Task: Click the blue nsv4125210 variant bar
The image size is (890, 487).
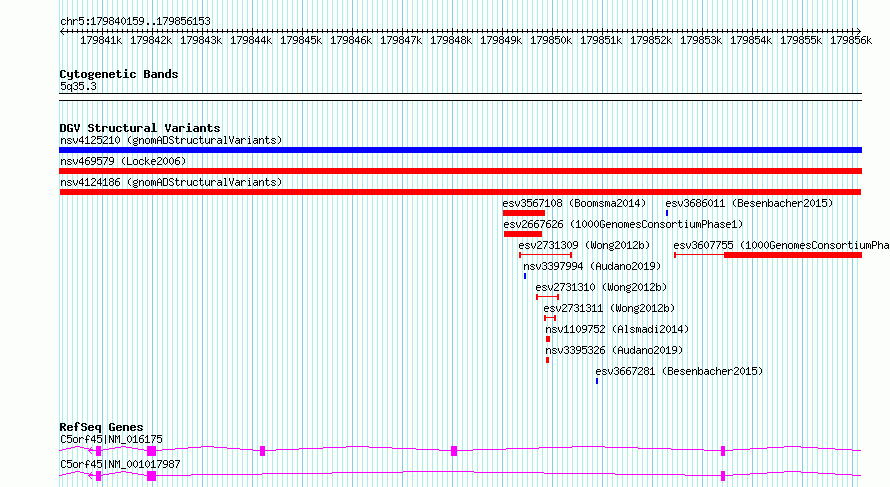Action: point(460,150)
